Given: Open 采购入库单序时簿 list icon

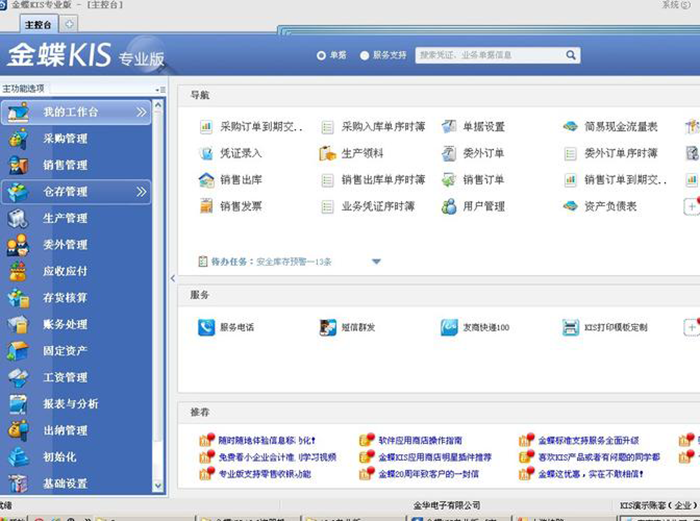Looking at the screenshot, I should (327, 127).
